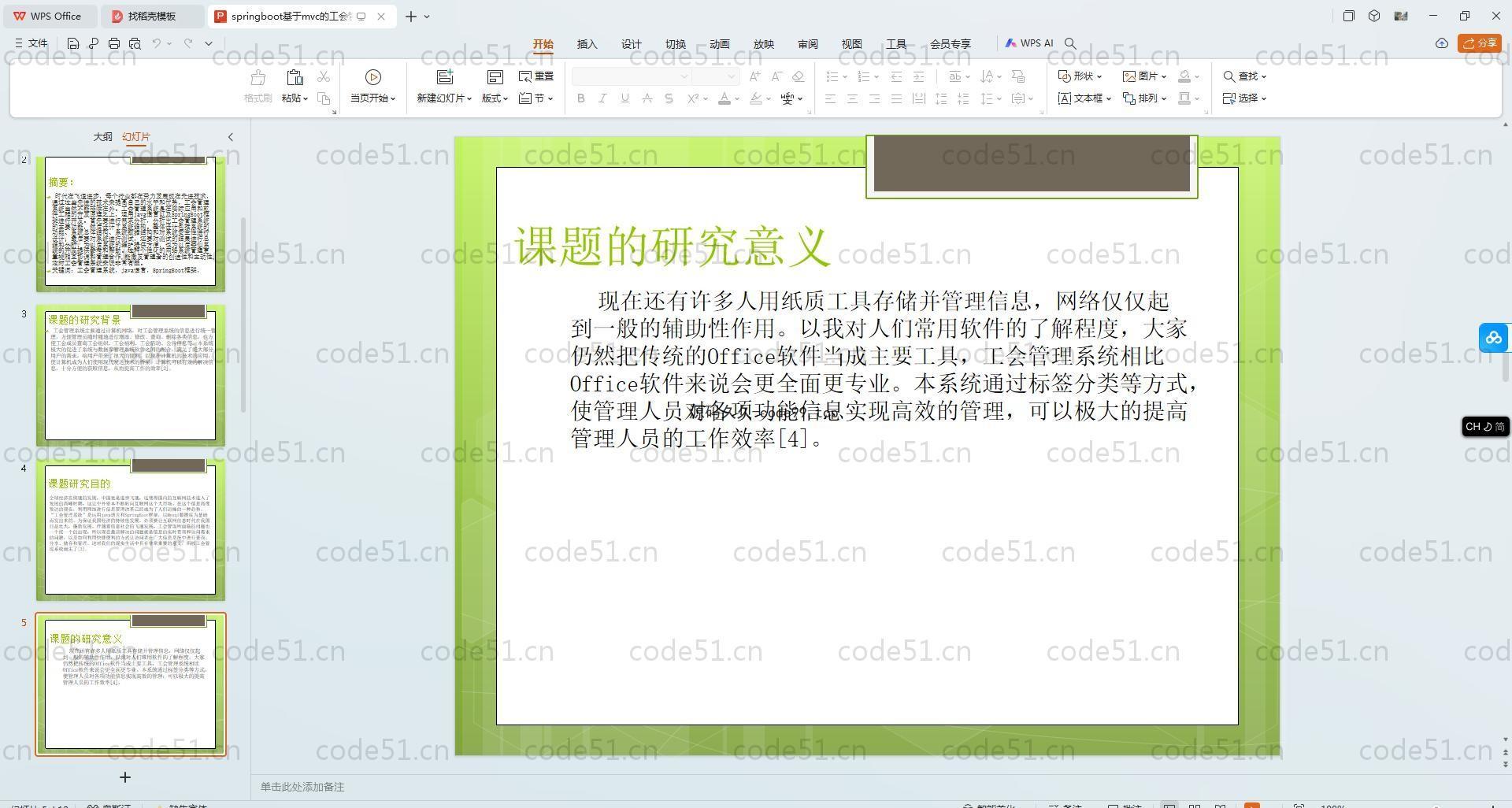Viewport: 1512px width, 808px height.
Task: Click the New Slide (新建幻灯片) icon
Action: pos(445,77)
